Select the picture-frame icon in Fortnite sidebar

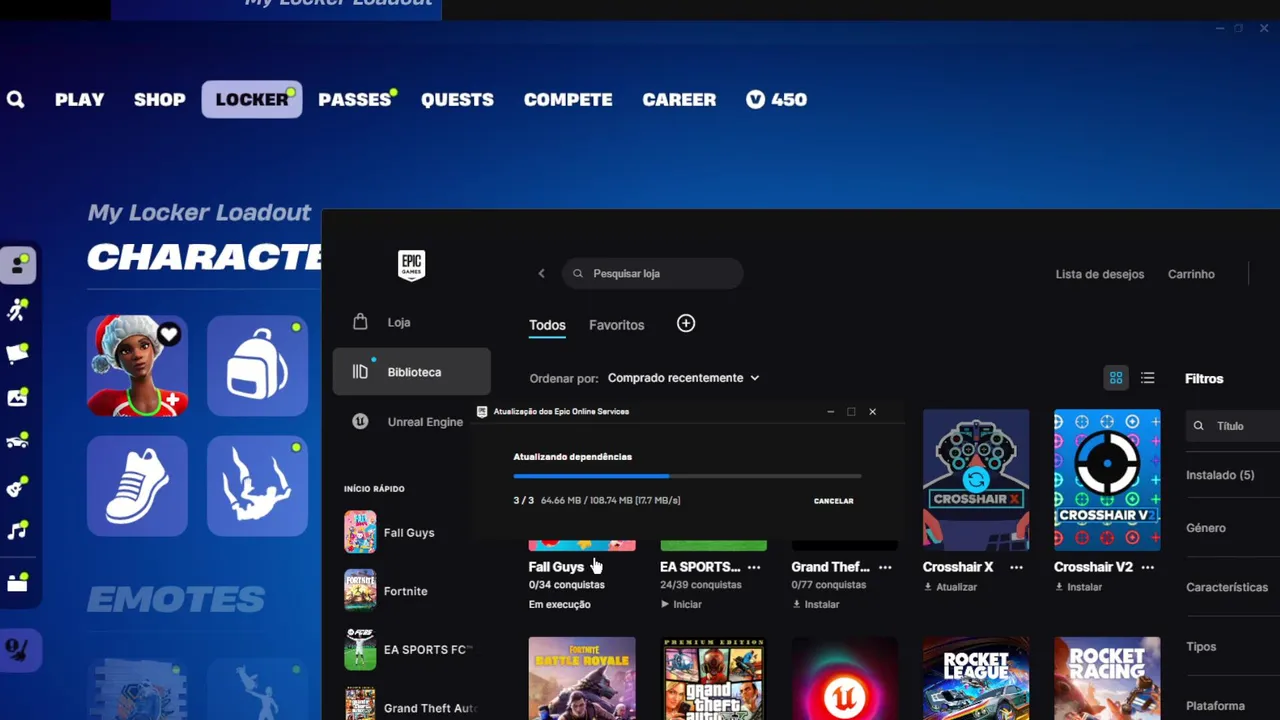click(x=18, y=397)
